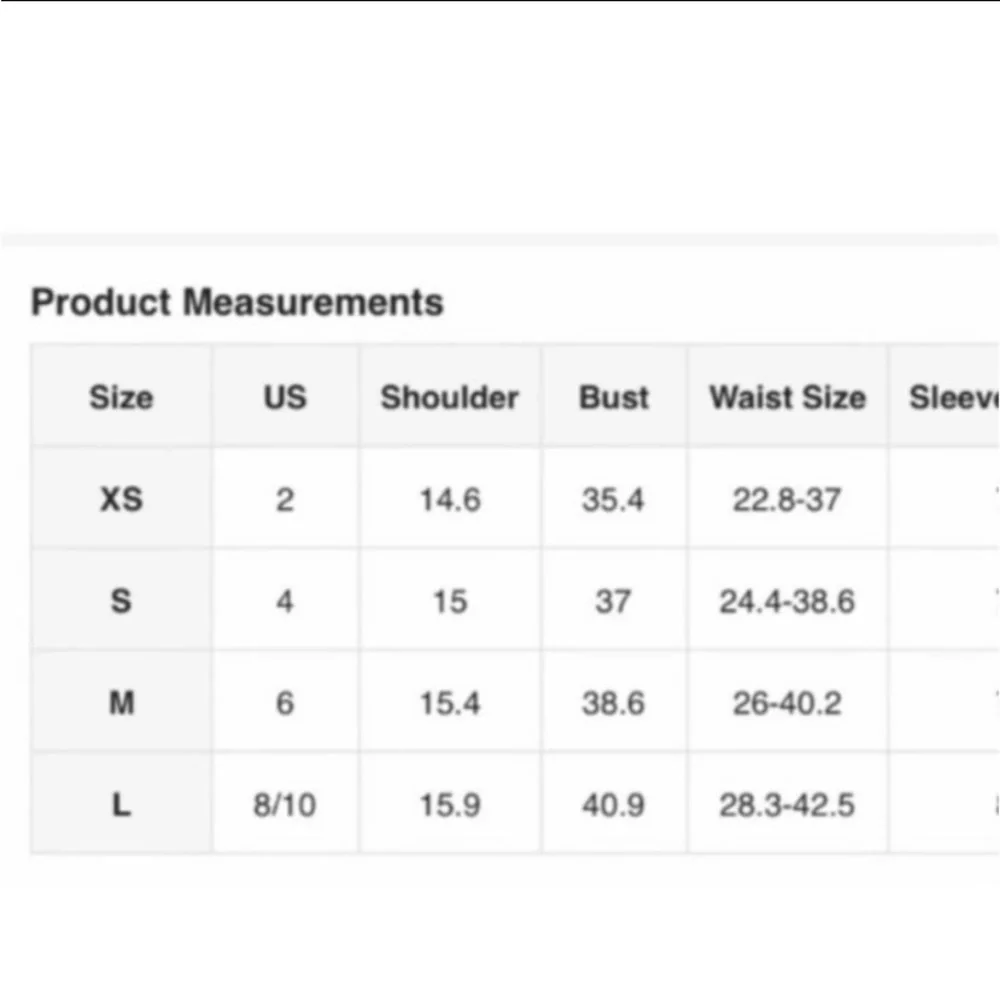This screenshot has height=1000, width=1000.
Task: Select the 14.6 shoulder value
Action: pos(449,499)
